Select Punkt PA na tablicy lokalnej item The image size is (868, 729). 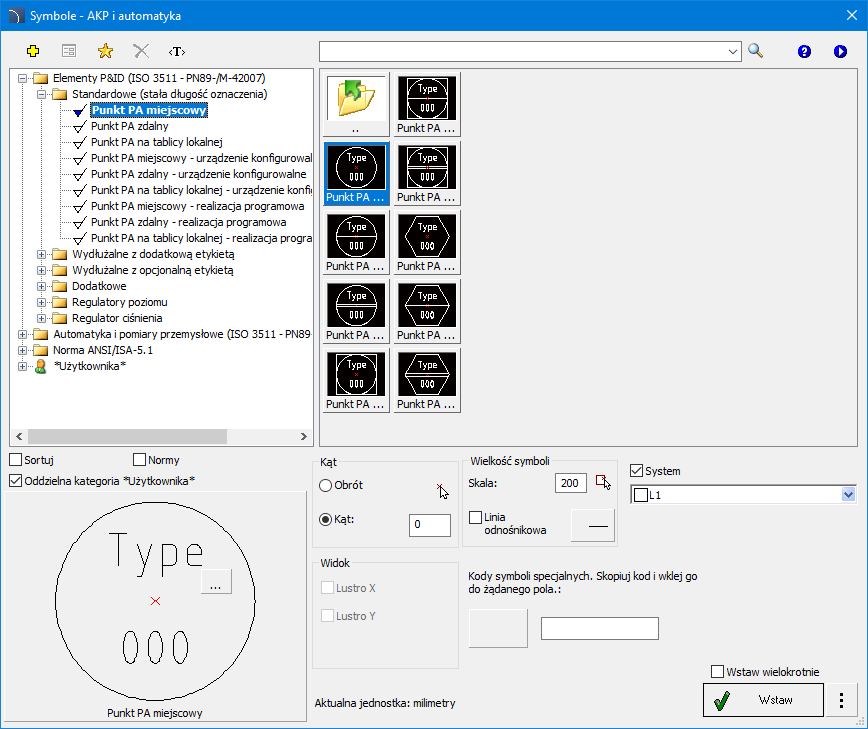(x=155, y=142)
